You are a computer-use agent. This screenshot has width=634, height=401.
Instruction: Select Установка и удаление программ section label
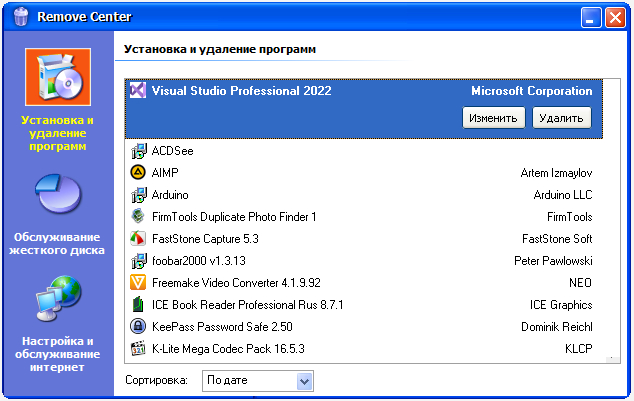57,133
